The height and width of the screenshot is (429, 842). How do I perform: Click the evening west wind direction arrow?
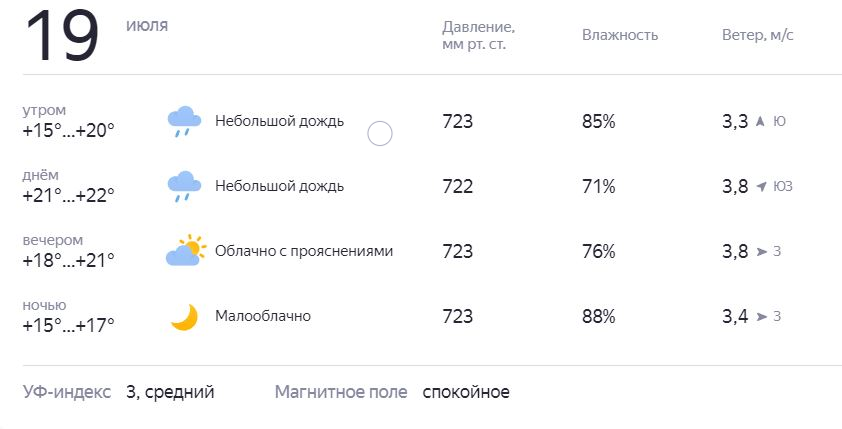click(761, 251)
